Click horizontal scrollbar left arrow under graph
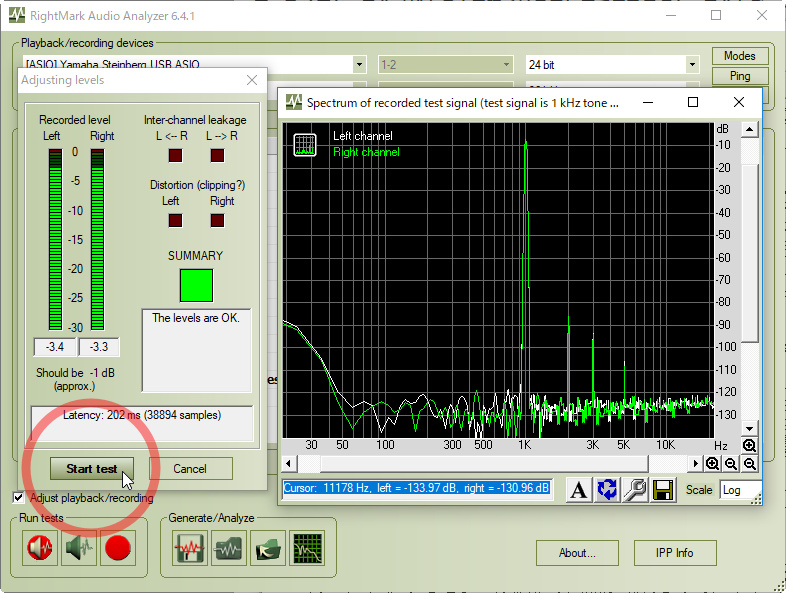 288,464
